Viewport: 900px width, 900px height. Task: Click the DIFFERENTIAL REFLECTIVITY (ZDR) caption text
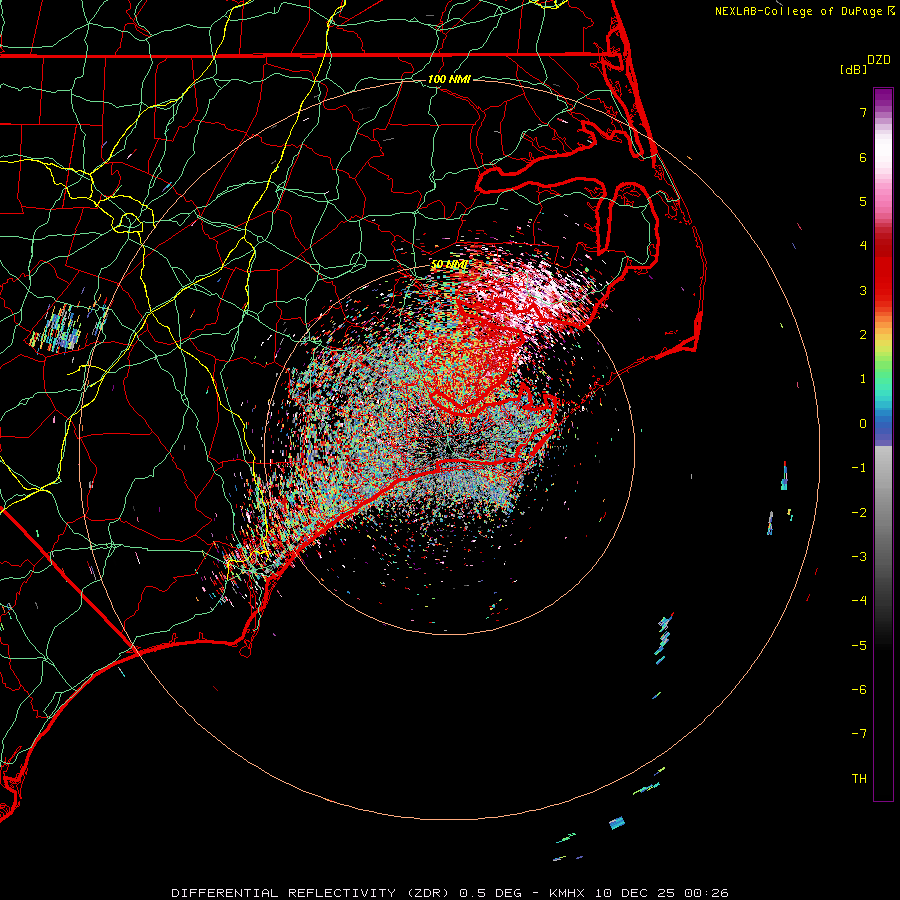313,893
